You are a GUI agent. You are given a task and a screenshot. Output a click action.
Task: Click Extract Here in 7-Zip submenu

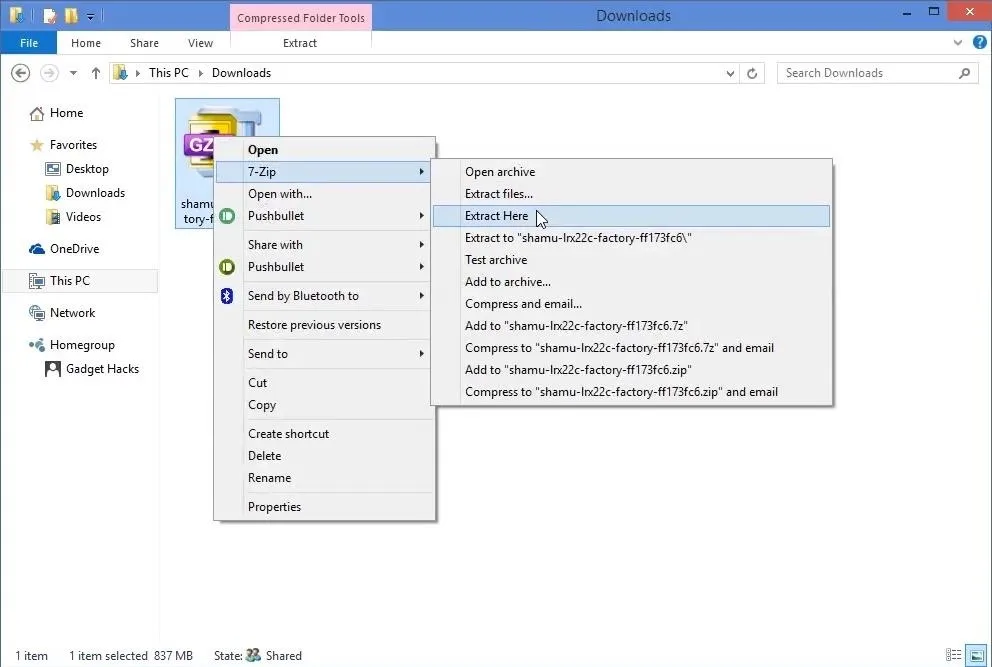point(631,216)
